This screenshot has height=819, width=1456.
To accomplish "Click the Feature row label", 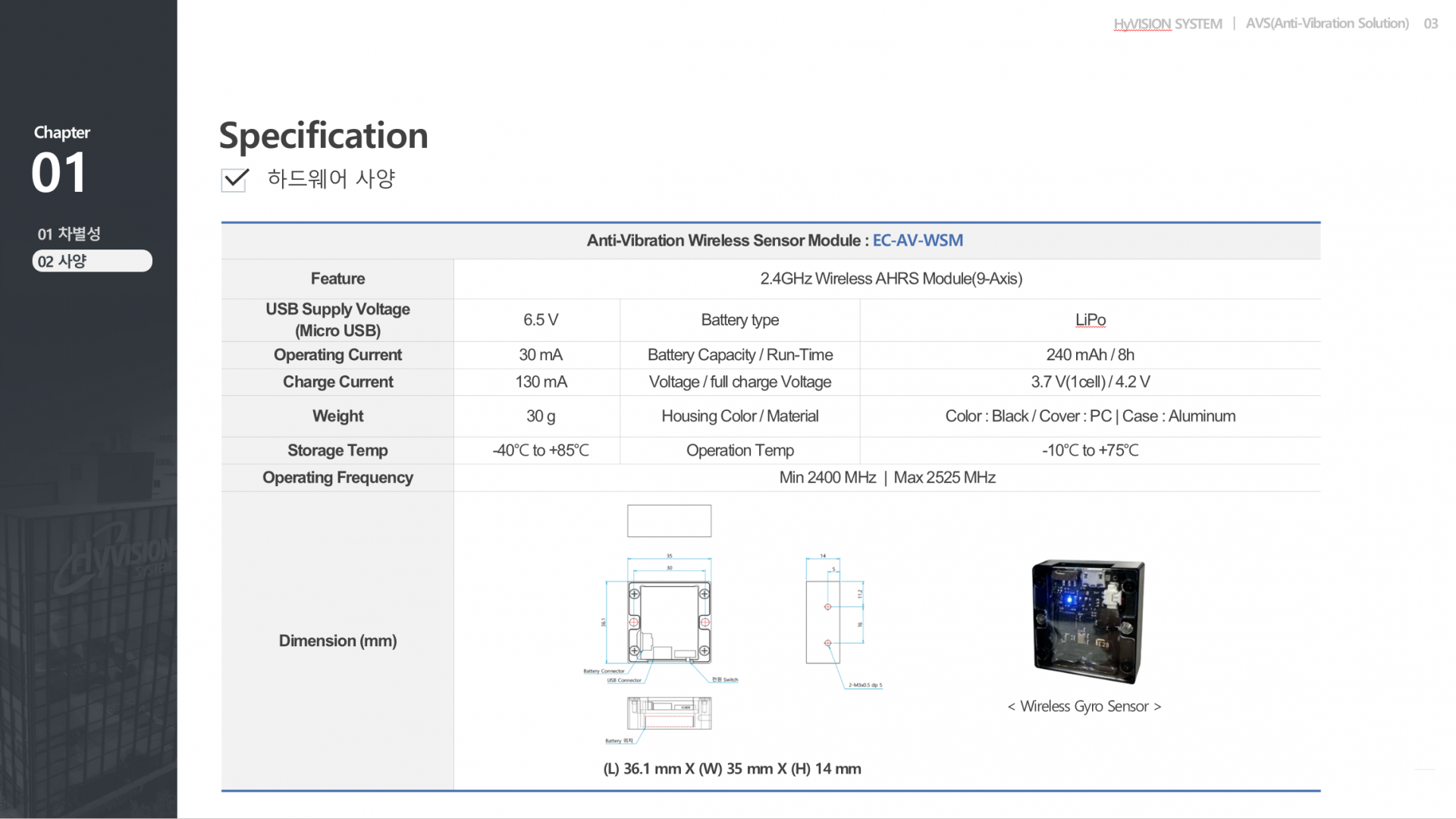I will coord(337,278).
